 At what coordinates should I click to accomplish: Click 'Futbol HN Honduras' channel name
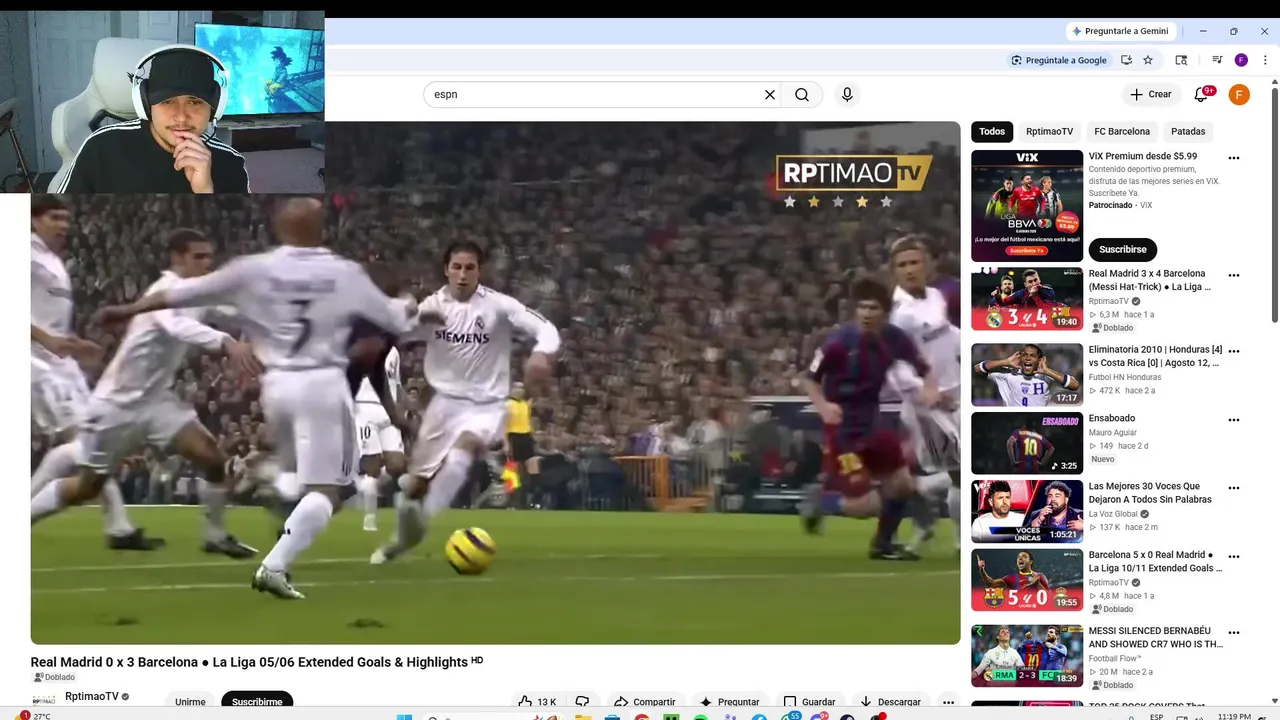point(1125,377)
